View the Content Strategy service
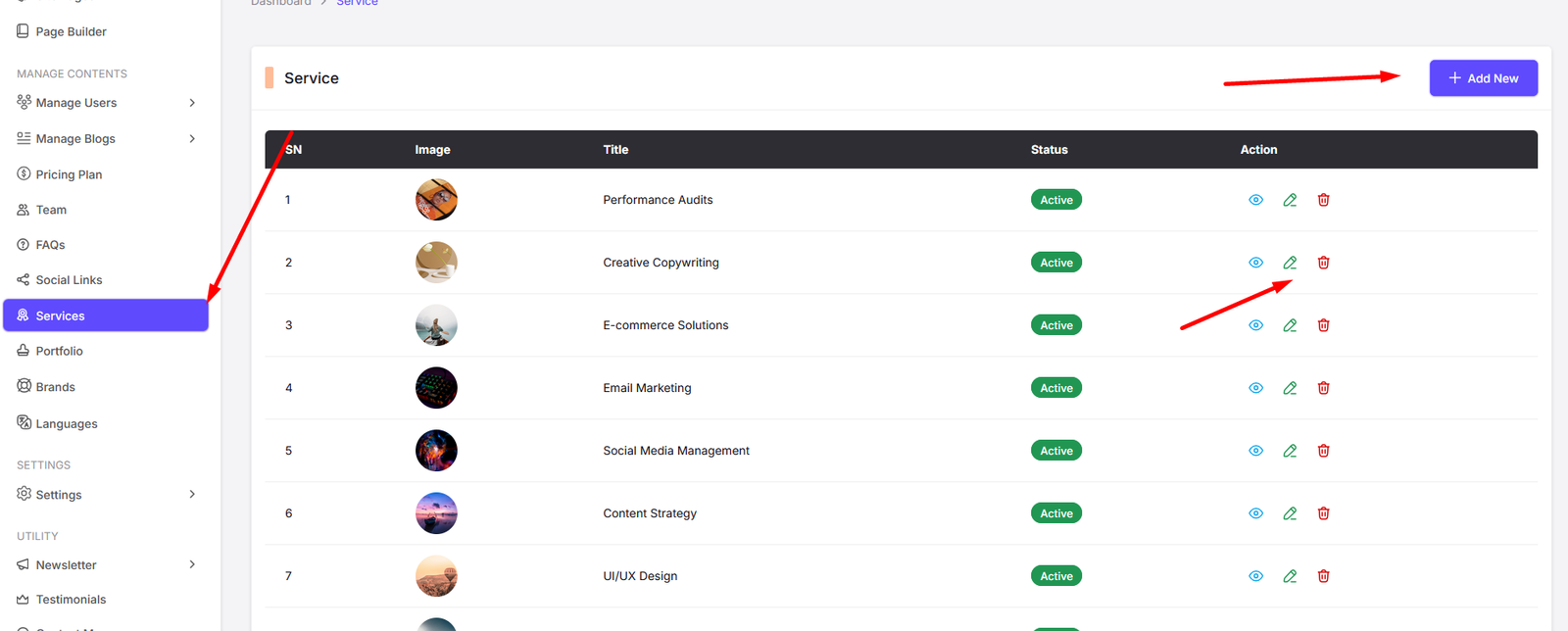Image resolution: width=1568 pixels, height=631 pixels. click(1255, 513)
